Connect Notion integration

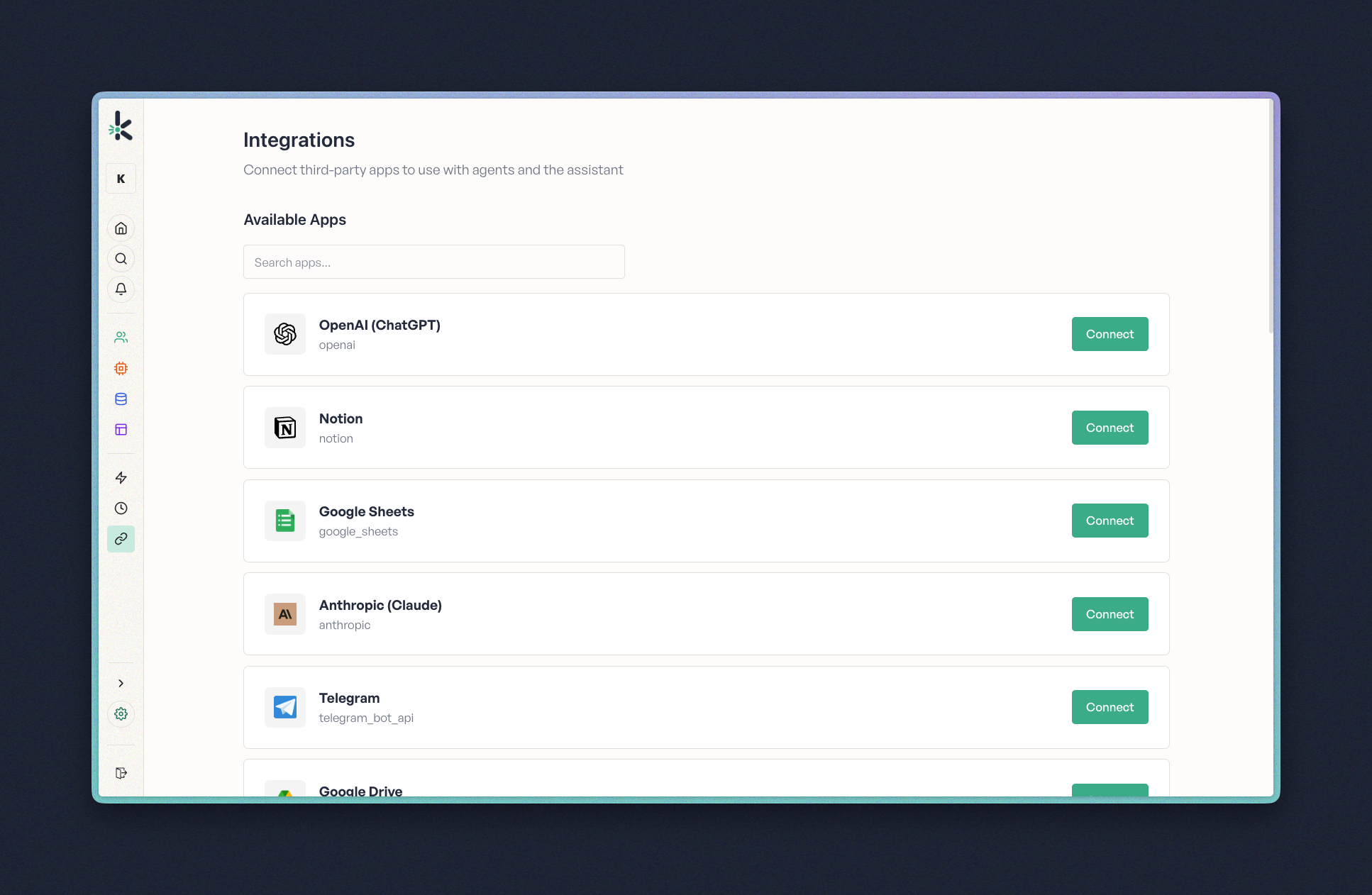[x=1110, y=428]
